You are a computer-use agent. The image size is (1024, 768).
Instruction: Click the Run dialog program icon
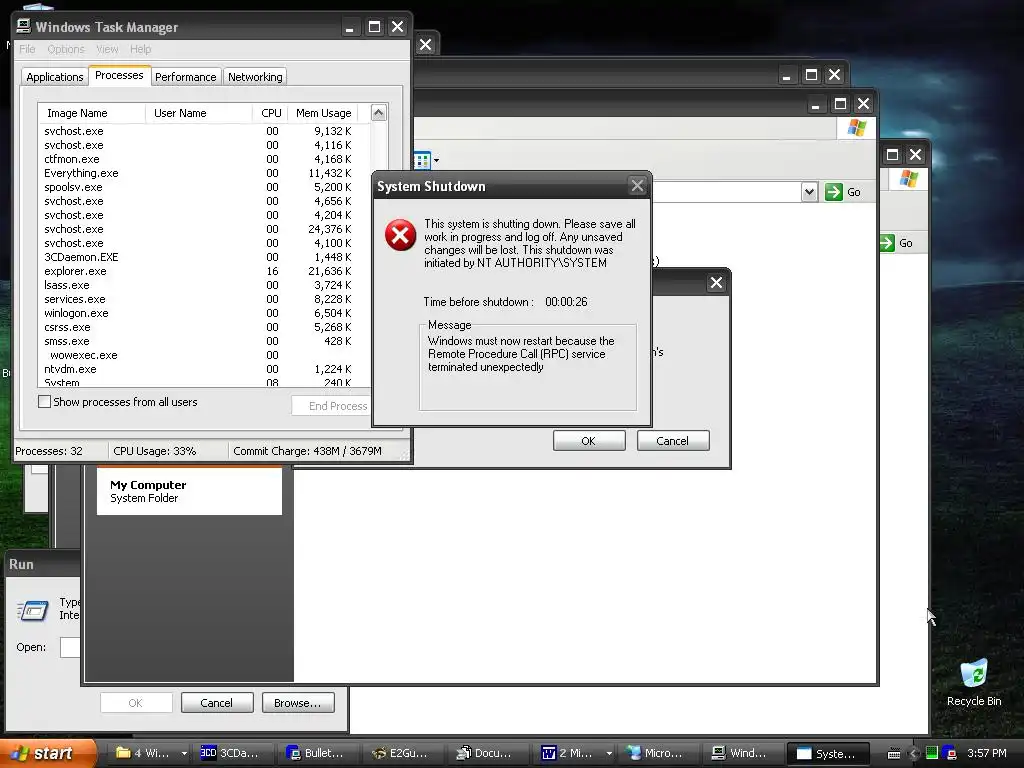(x=33, y=610)
